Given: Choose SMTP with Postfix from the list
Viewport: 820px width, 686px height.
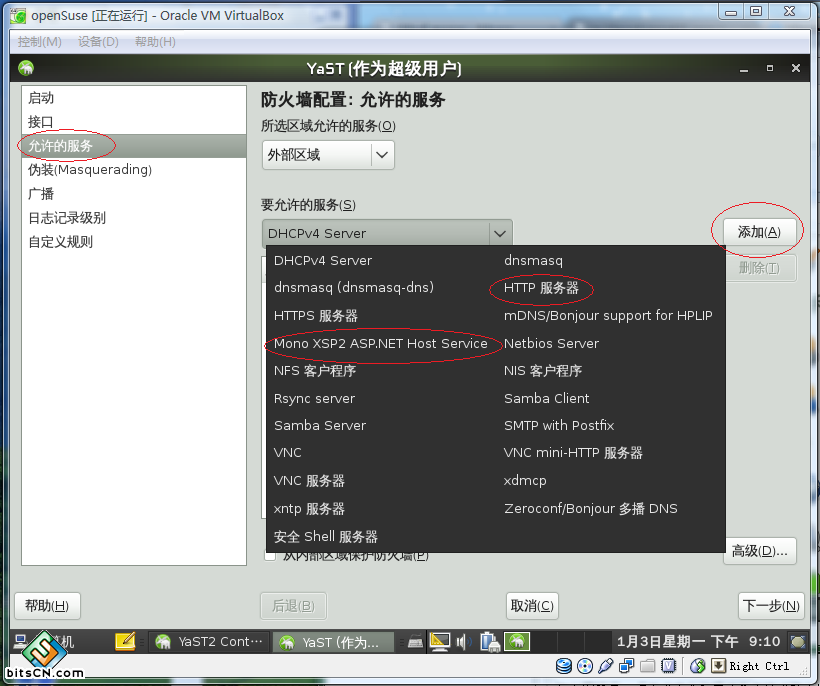Looking at the screenshot, I should 559,426.
